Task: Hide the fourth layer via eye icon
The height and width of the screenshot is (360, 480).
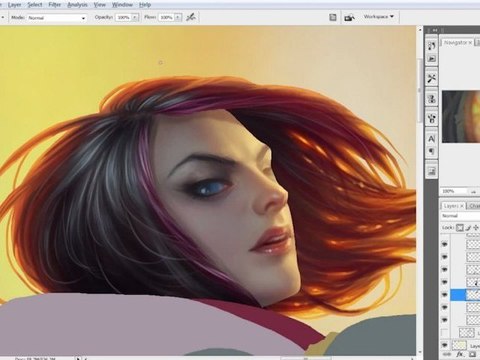Action: (x=445, y=282)
